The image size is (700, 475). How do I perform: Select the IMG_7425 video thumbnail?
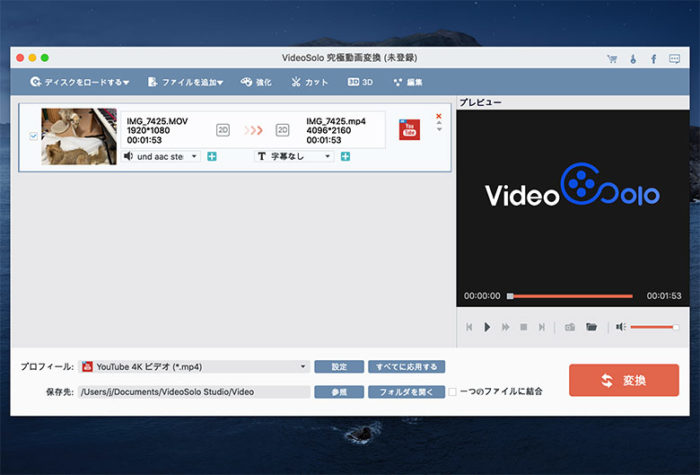79,137
